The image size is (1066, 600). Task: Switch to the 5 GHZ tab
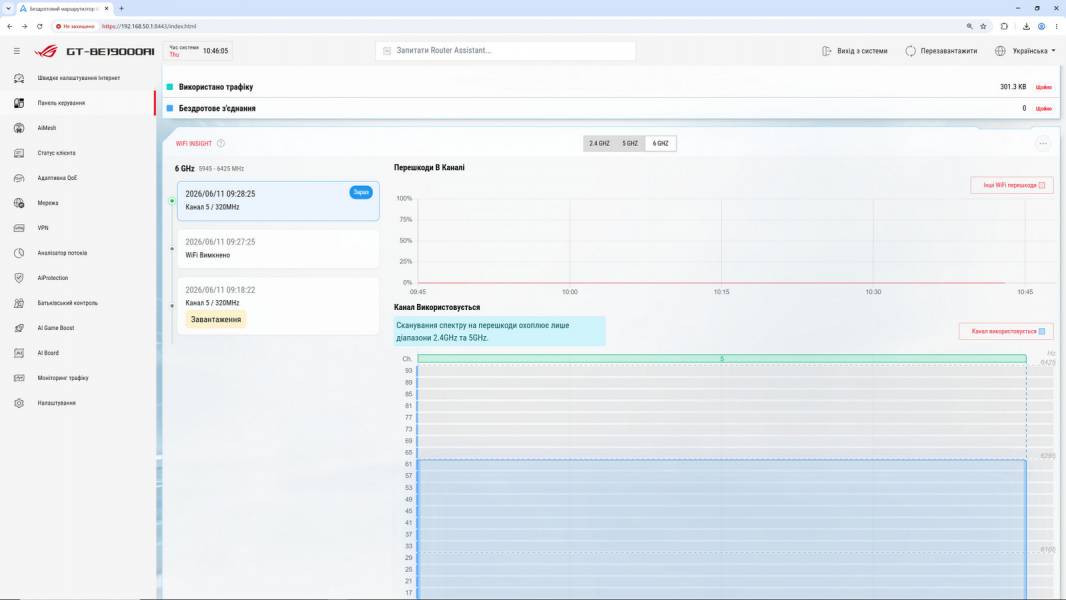[630, 143]
